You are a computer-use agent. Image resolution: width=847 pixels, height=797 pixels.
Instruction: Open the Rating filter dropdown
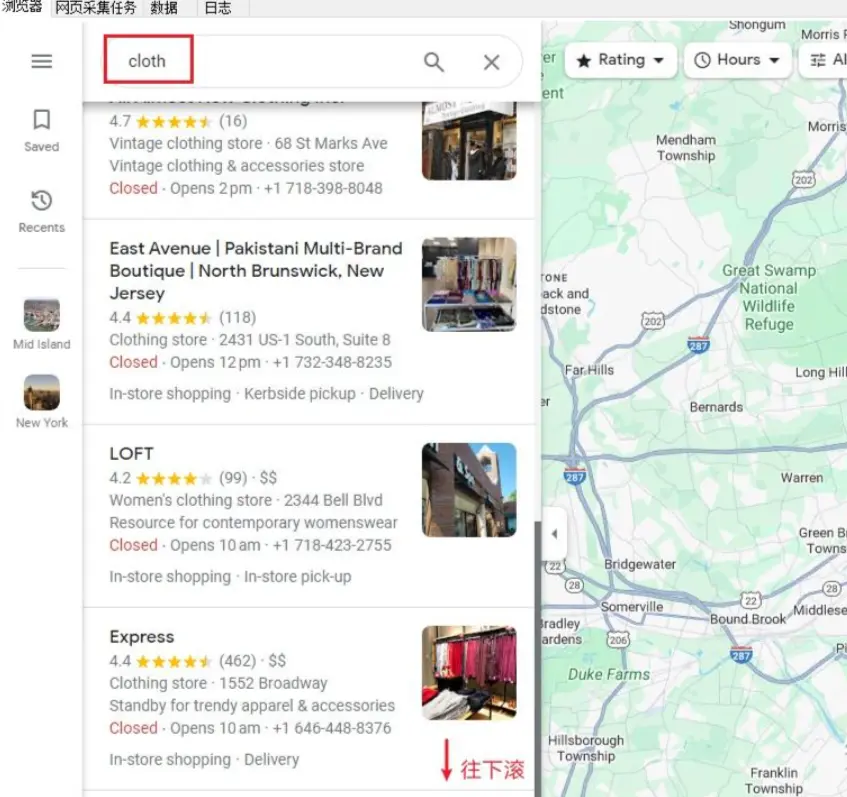(x=620, y=60)
